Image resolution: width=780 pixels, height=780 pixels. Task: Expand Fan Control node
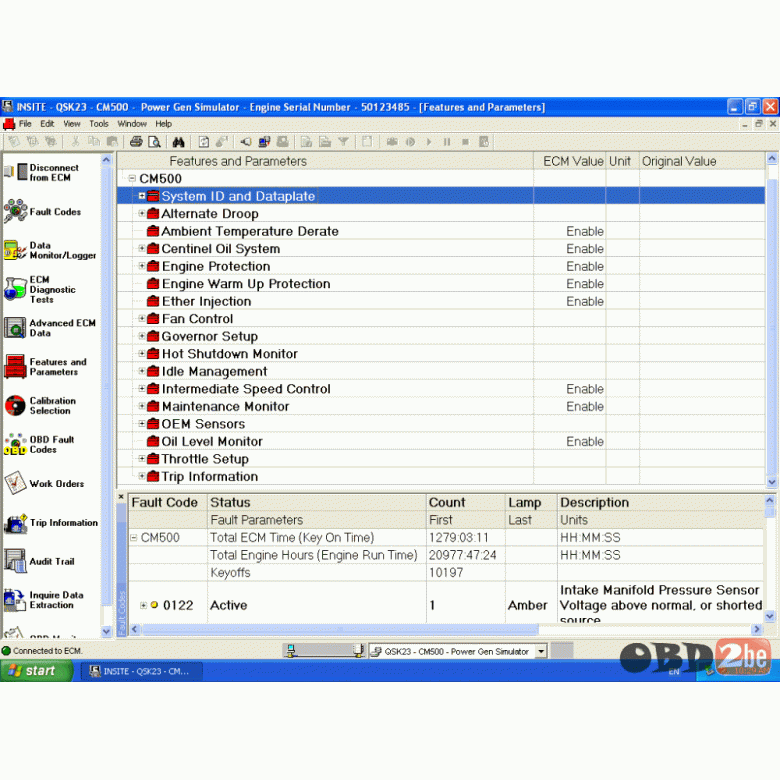click(x=142, y=318)
